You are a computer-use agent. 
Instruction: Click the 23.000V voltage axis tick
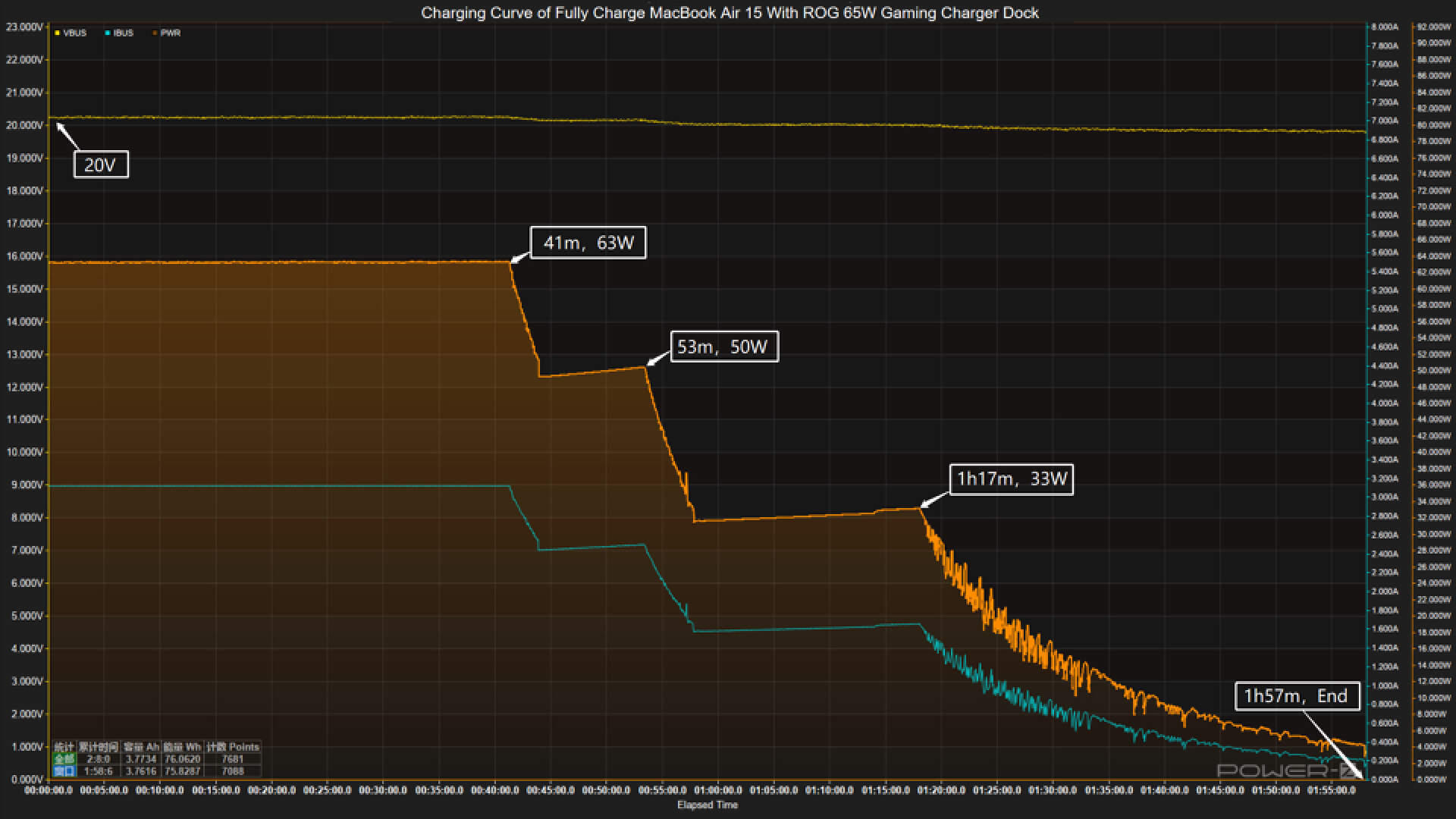pyautogui.click(x=24, y=27)
